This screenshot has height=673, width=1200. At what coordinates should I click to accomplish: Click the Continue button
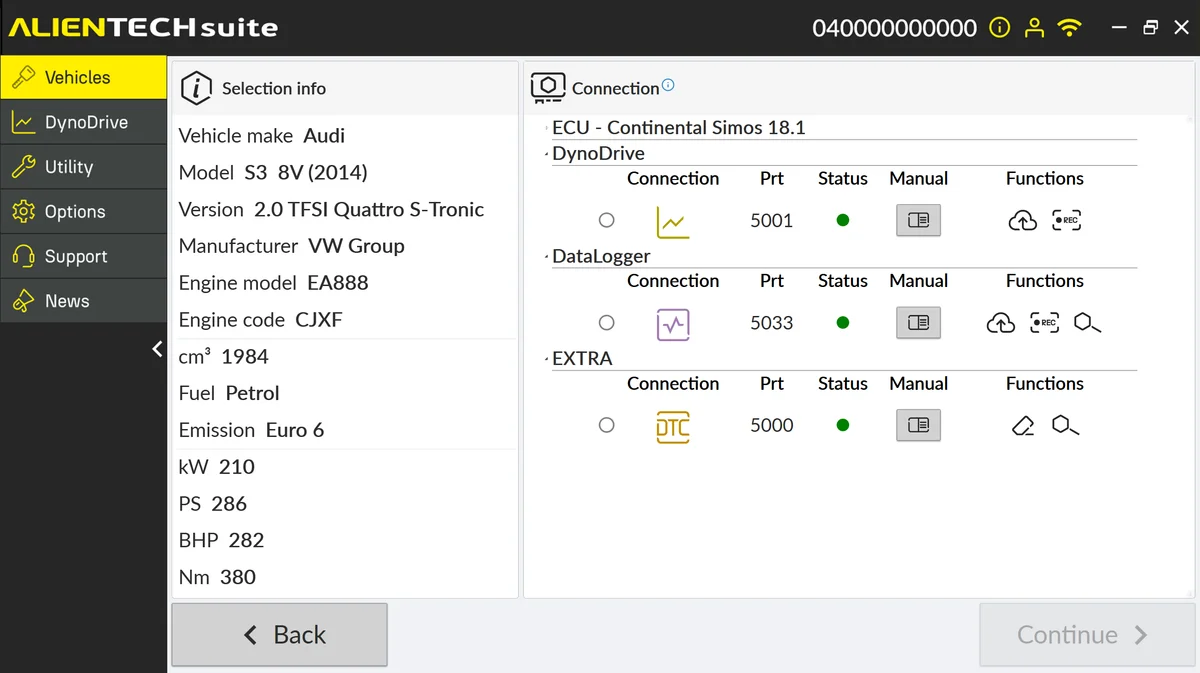[1087, 635]
